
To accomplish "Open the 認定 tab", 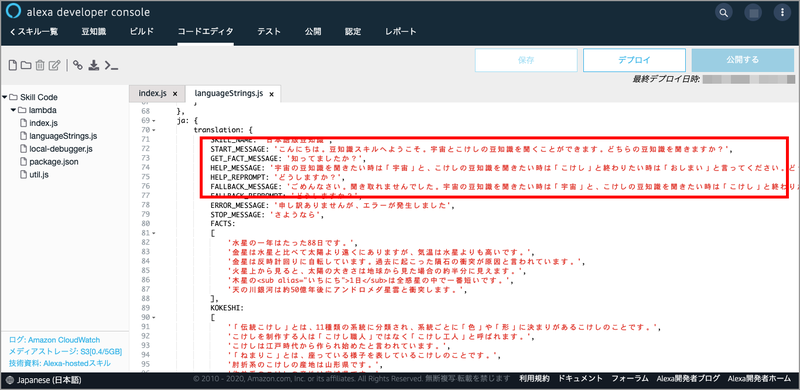I will coord(353,32).
